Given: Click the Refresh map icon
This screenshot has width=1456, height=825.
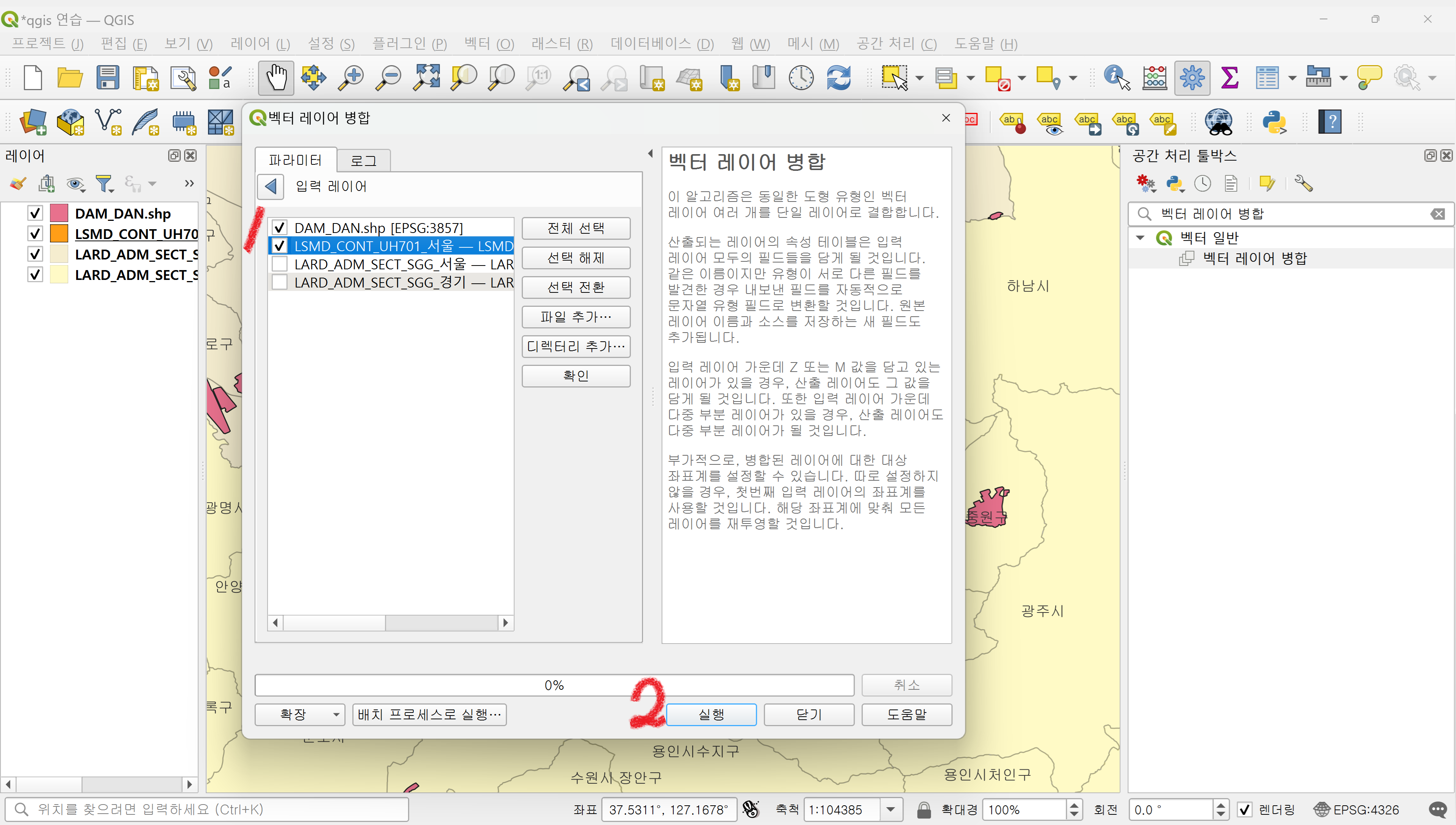Looking at the screenshot, I should click(x=838, y=78).
